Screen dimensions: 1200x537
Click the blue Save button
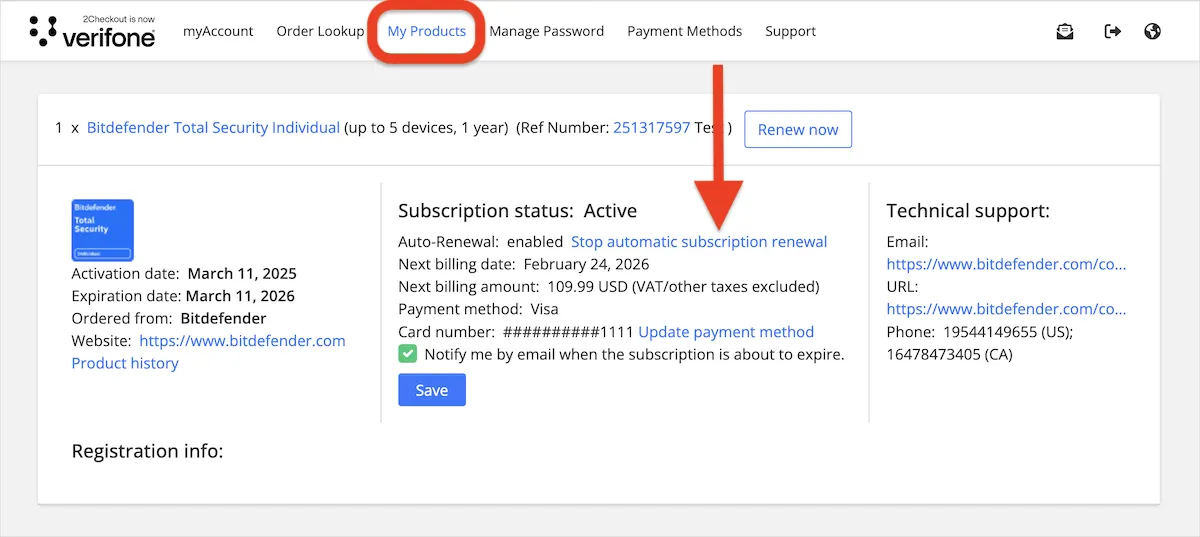[431, 390]
